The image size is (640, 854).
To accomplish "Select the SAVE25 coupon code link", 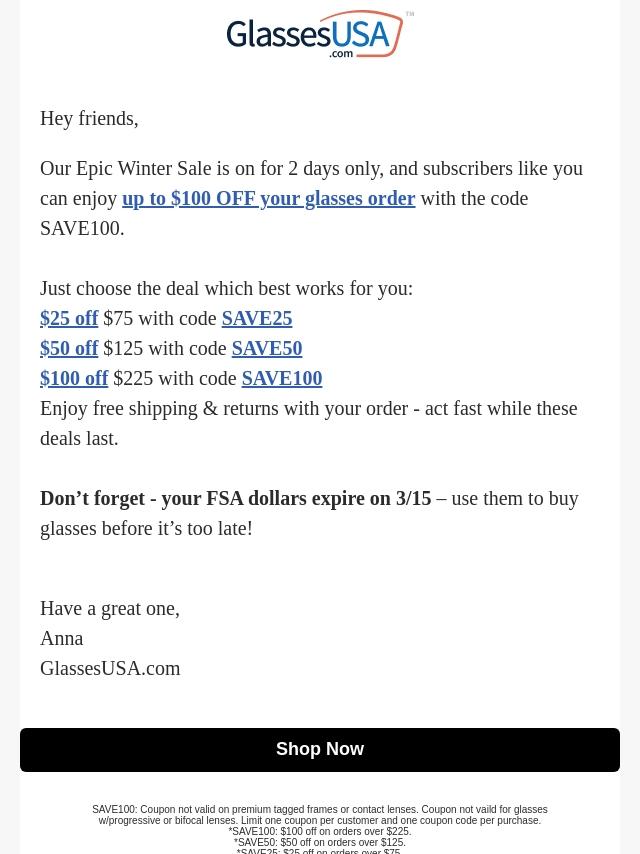I will click(x=257, y=319).
